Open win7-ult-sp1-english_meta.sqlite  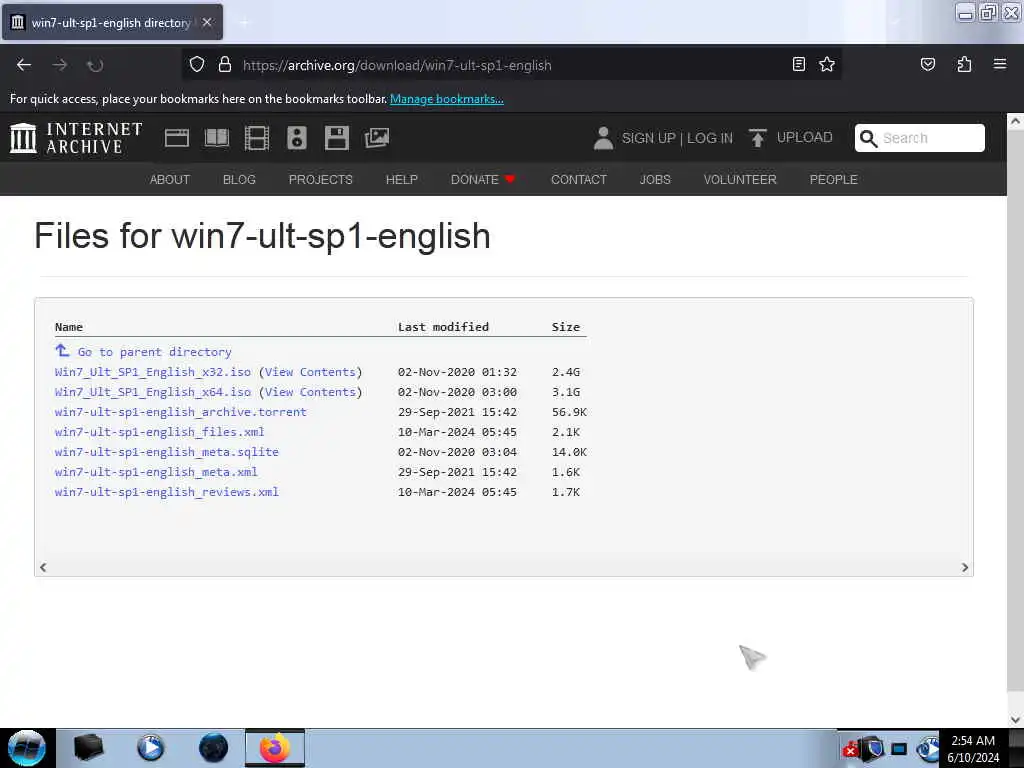[167, 452]
